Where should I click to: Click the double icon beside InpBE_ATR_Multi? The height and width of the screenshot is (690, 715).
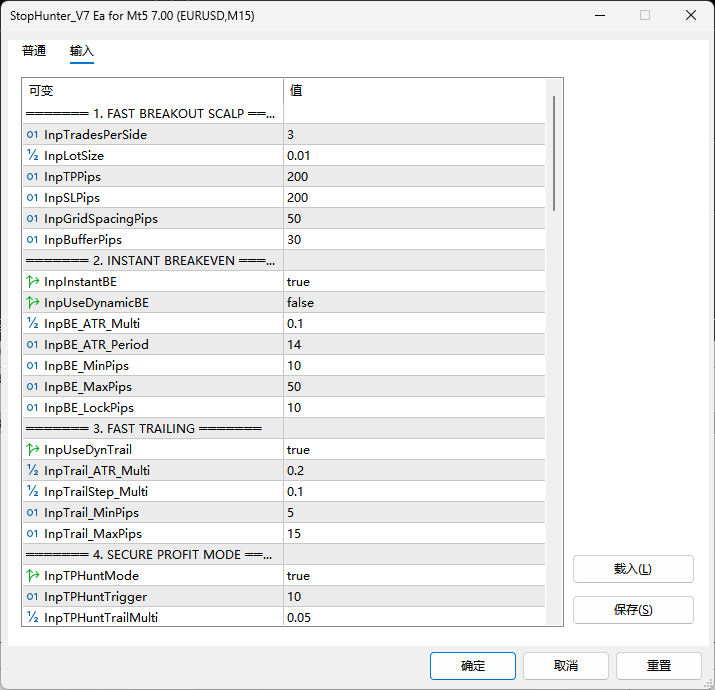pyautogui.click(x=33, y=324)
